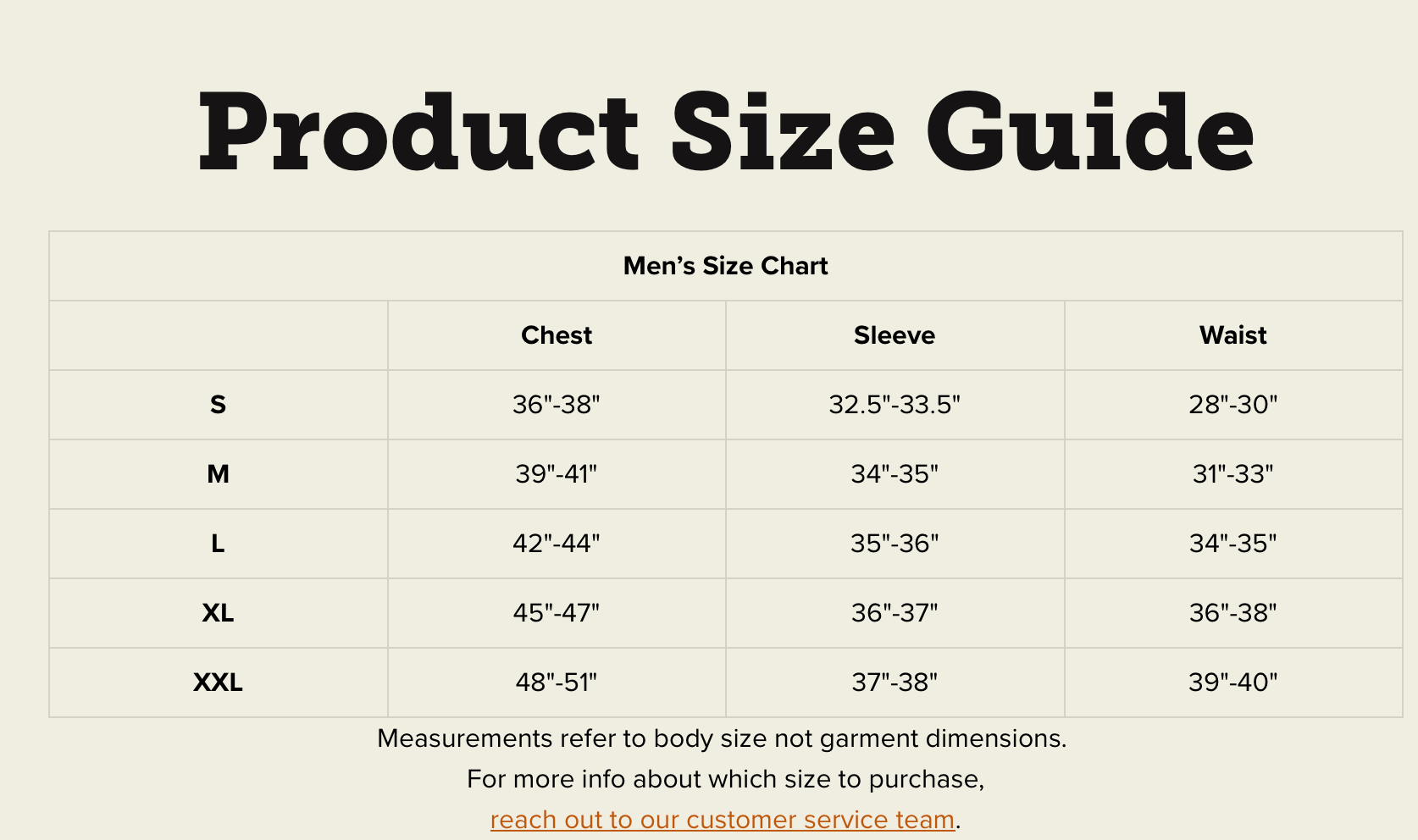Viewport: 1418px width, 840px height.
Task: Click the body size measurements note
Action: pyautogui.click(x=722, y=738)
